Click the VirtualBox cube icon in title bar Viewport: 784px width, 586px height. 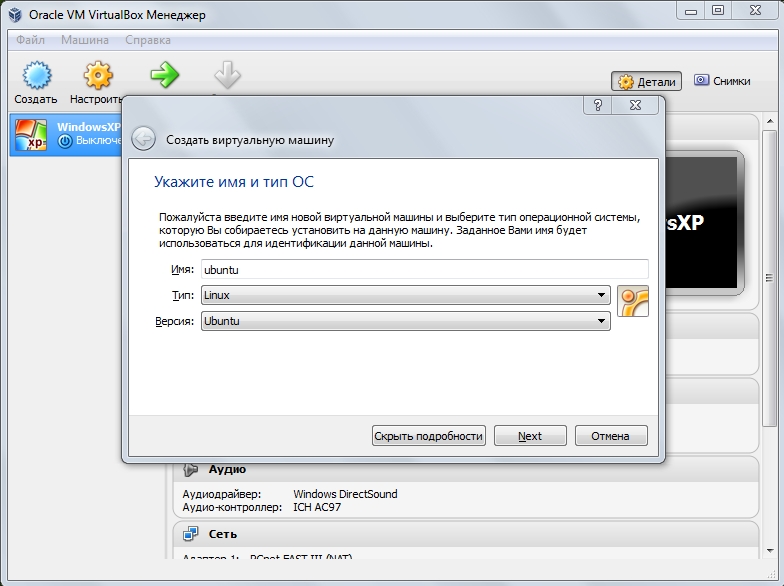tap(16, 15)
